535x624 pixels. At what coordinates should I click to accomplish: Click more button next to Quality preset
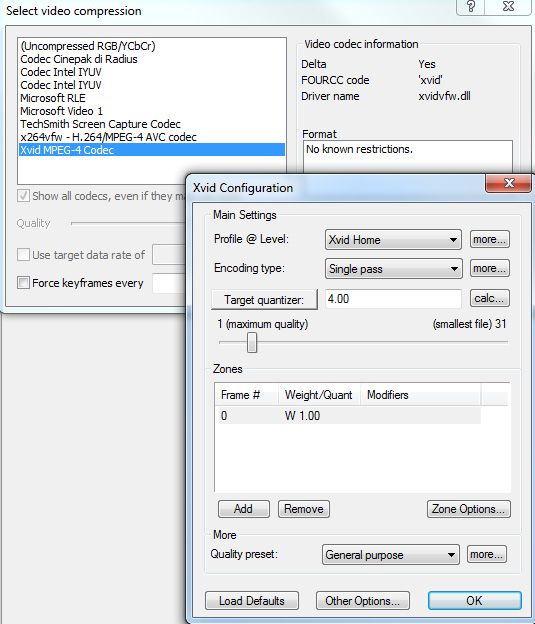tap(487, 554)
